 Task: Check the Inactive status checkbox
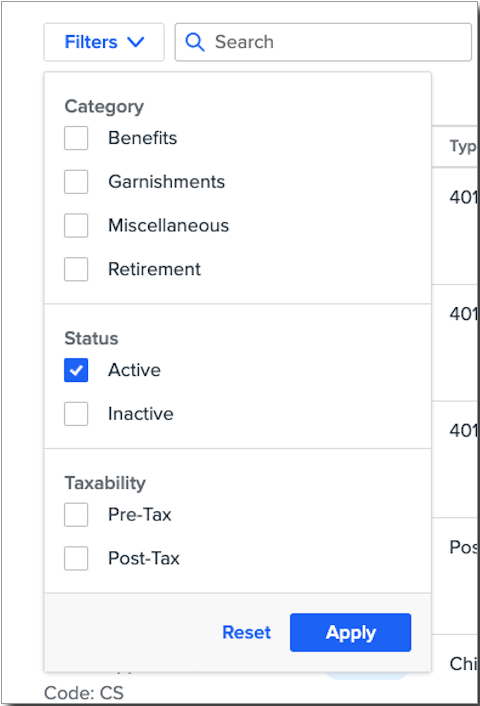click(x=76, y=414)
